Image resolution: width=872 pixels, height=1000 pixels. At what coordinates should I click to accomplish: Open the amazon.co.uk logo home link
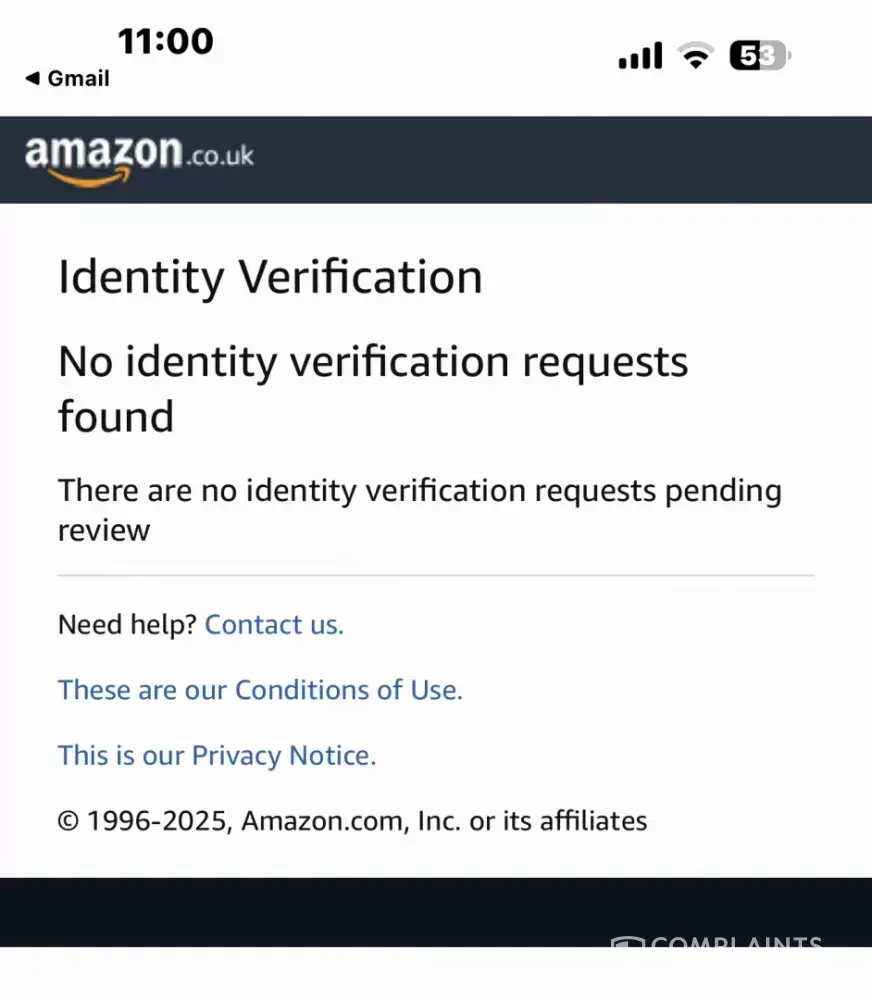[x=139, y=156]
